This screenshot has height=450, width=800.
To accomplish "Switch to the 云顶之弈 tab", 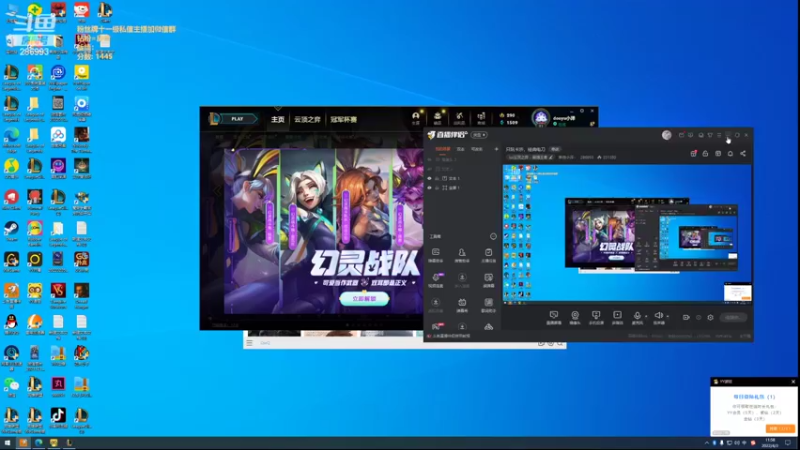I will point(307,119).
